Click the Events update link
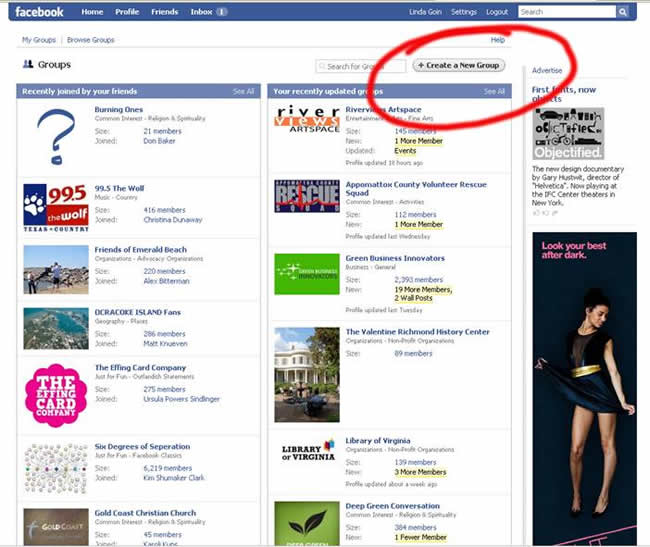Image resolution: width=650 pixels, height=547 pixels. tap(405, 151)
